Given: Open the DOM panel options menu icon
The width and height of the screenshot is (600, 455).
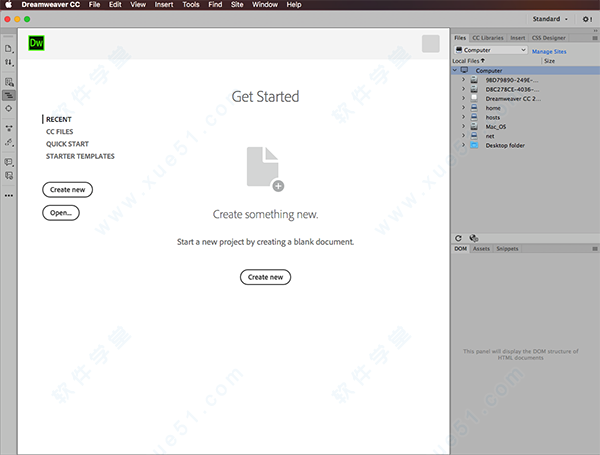Looking at the screenshot, I should 595,249.
